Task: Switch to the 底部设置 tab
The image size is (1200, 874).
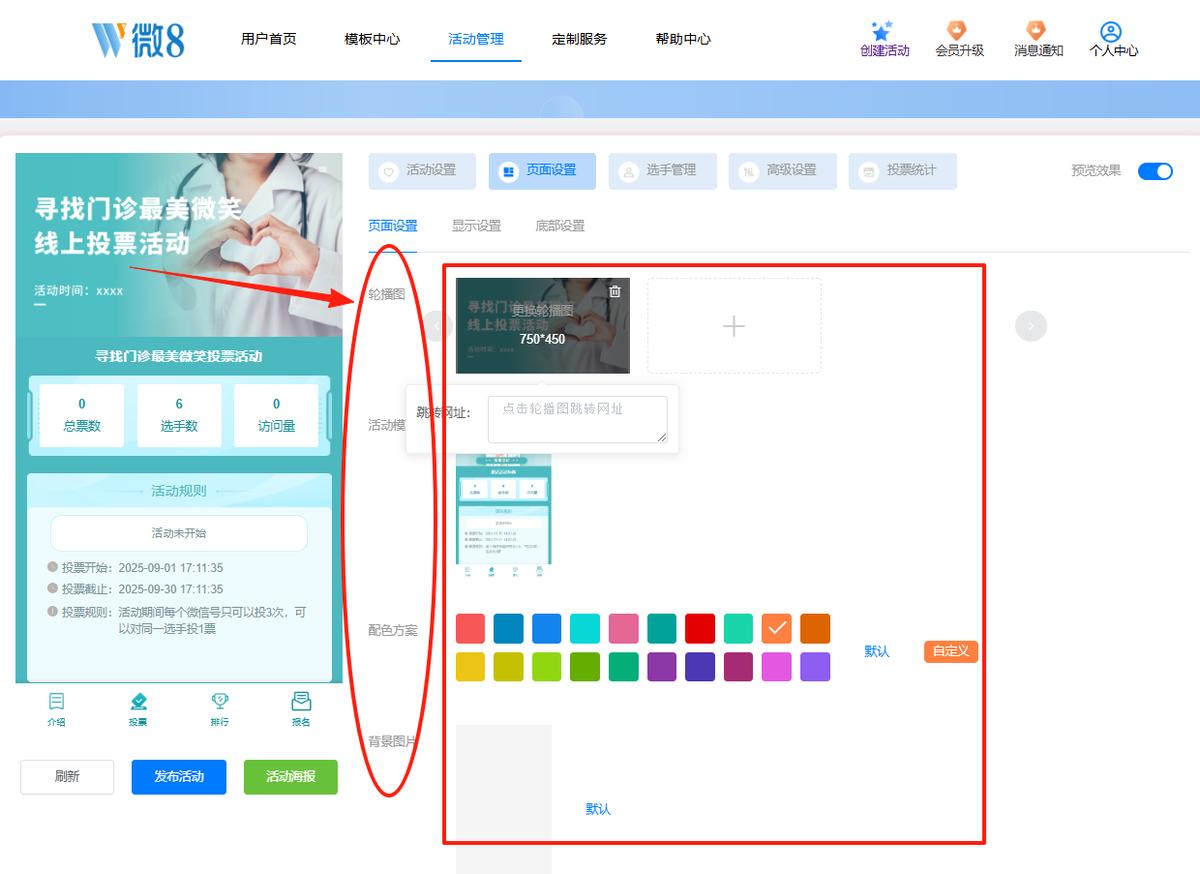Action: 560,226
